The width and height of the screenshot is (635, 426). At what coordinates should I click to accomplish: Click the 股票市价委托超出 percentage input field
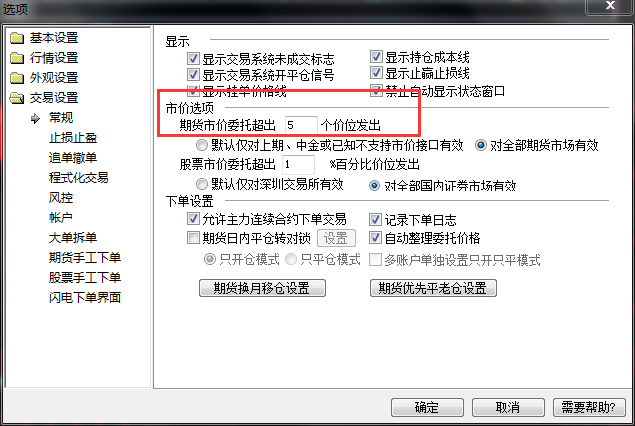coord(298,164)
